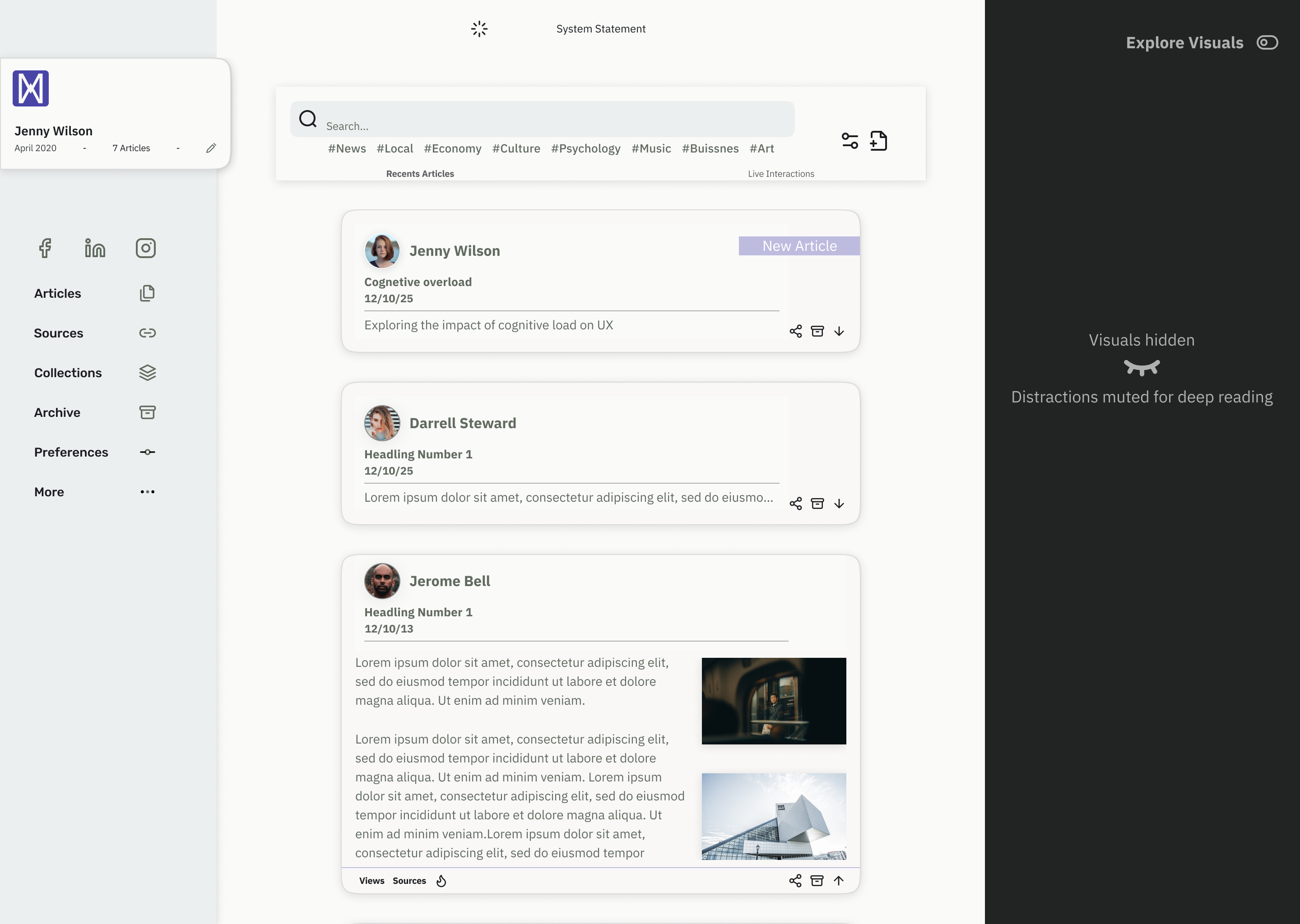The image size is (1300, 924).
Task: Toggle the #Psychology topic filter
Action: coord(586,148)
